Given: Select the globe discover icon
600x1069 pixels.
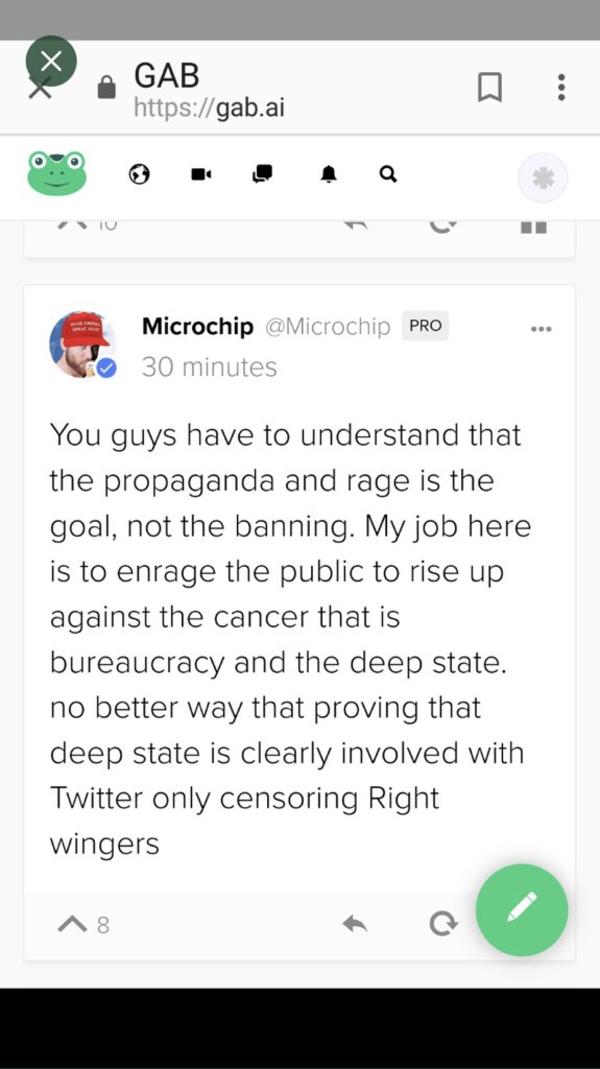Looking at the screenshot, I should (x=139, y=174).
